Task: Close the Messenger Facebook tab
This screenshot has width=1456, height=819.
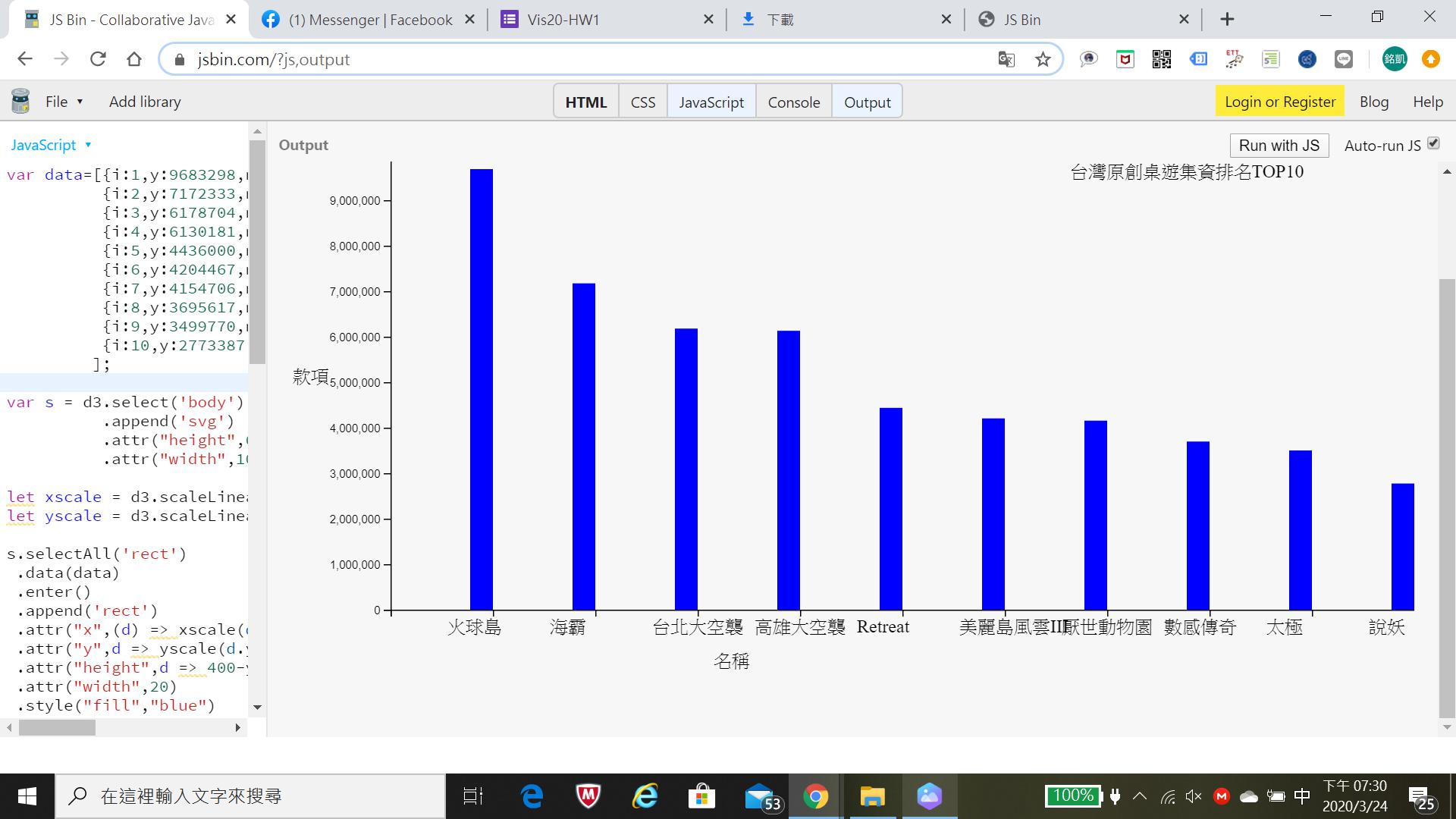Action: (470, 20)
